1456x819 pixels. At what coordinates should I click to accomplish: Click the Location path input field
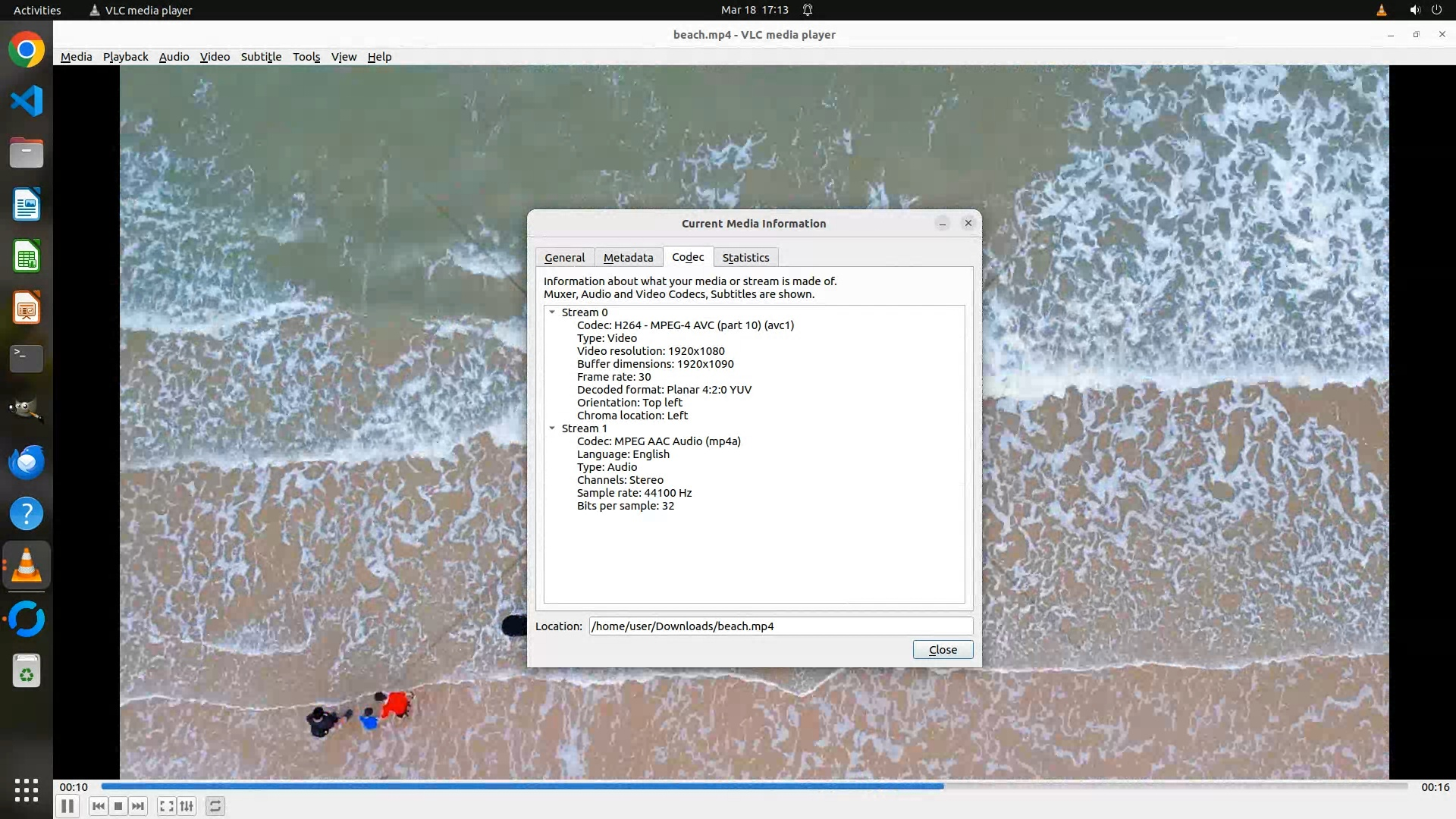pos(780,626)
